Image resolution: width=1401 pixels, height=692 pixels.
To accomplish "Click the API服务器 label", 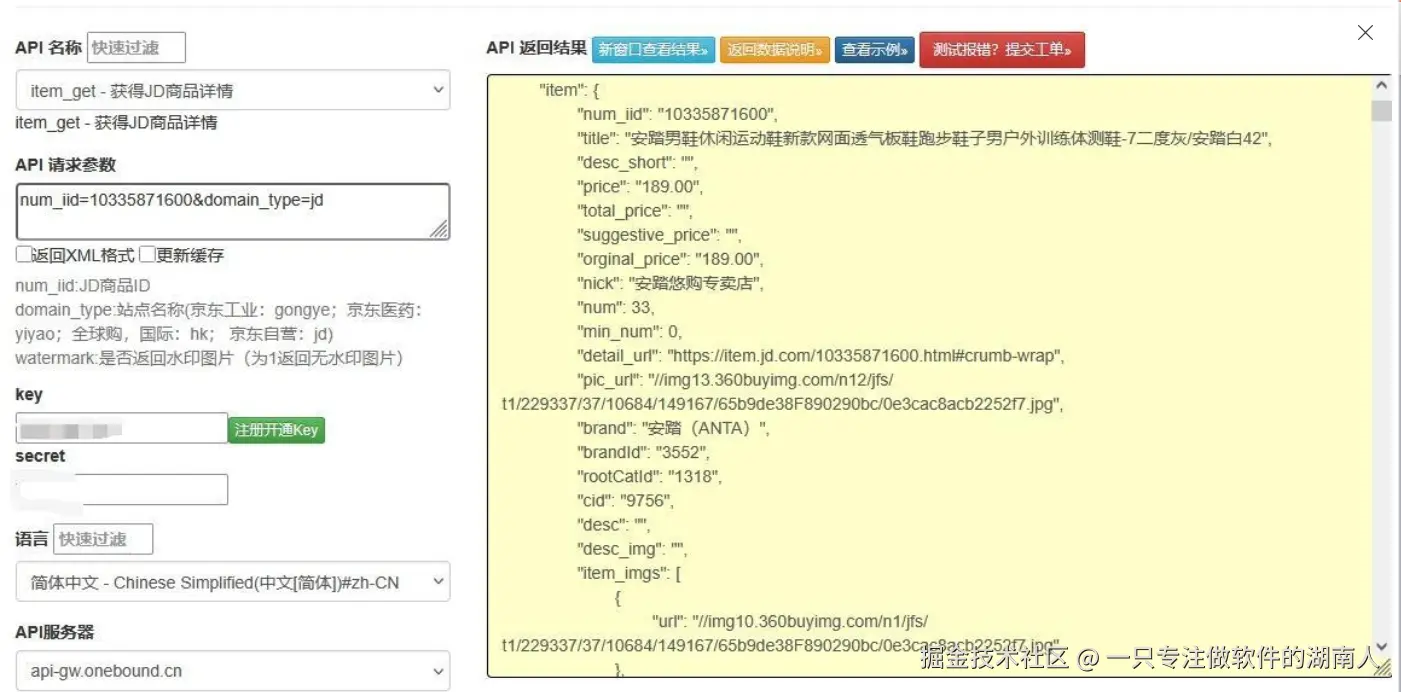I will (55, 632).
